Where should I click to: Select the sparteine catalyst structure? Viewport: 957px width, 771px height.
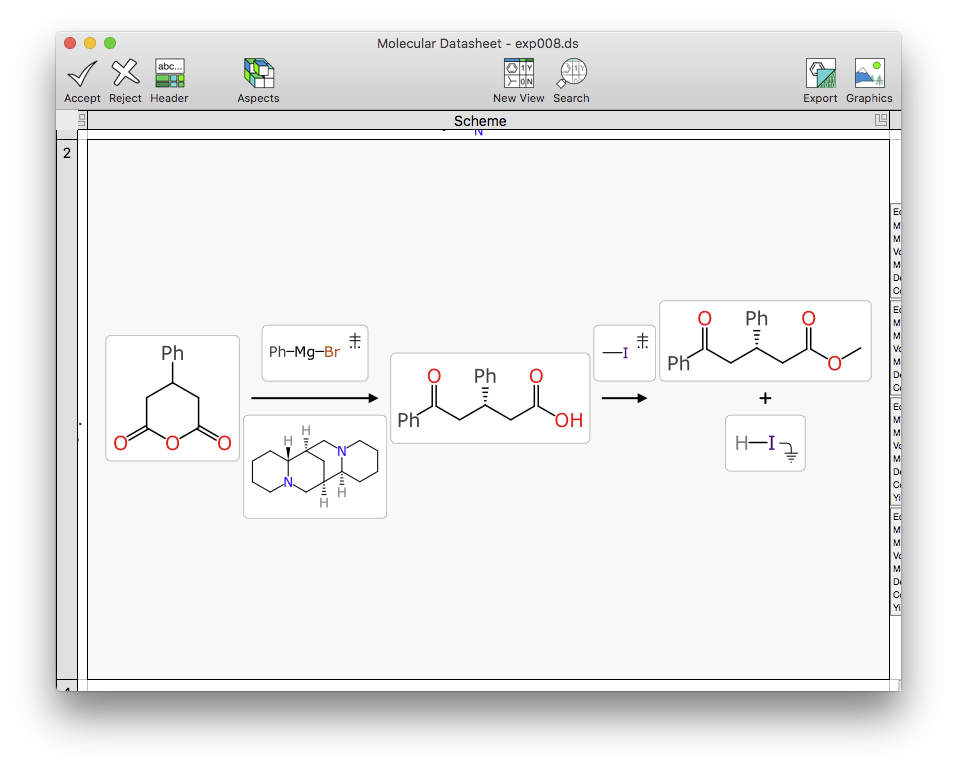tap(315, 466)
